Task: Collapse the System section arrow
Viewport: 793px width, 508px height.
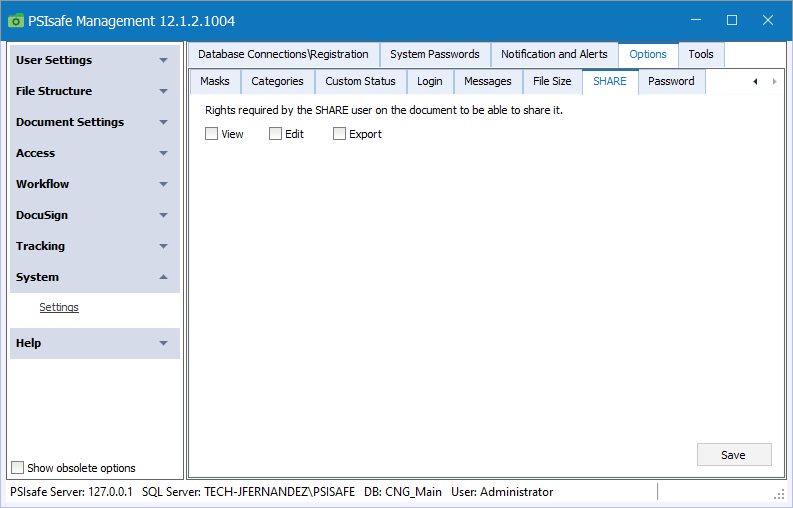Action: click(163, 277)
